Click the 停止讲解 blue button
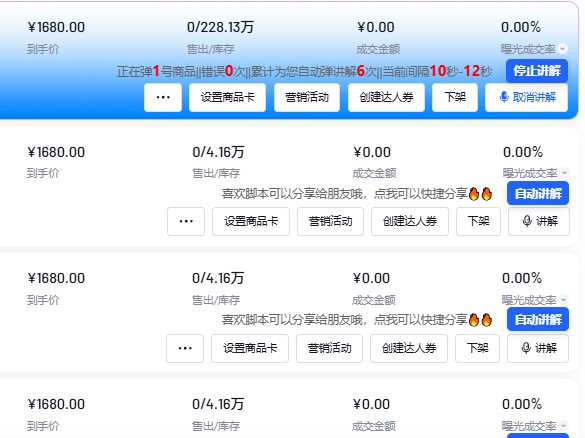 (x=537, y=71)
